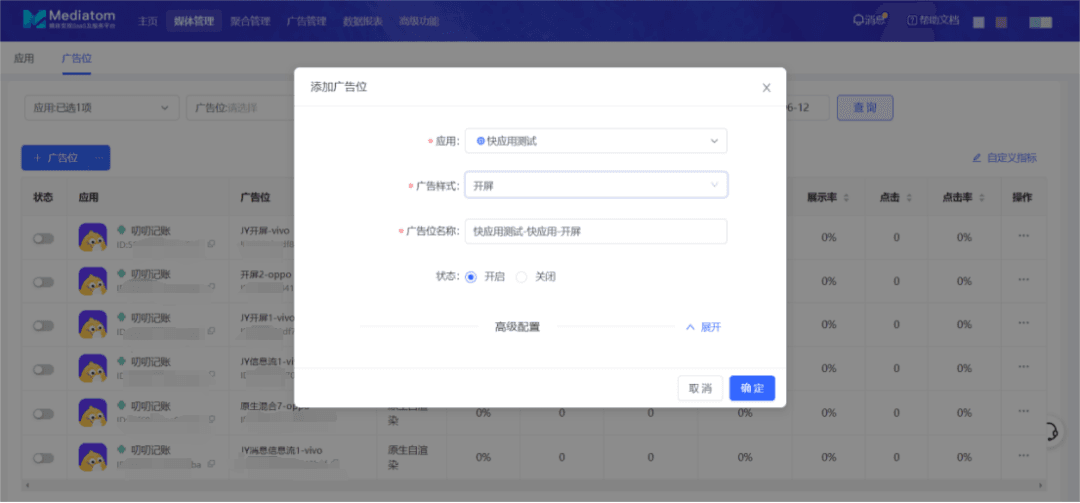Select the 关闭 status radio button
The height and width of the screenshot is (503, 1080).
point(521,277)
